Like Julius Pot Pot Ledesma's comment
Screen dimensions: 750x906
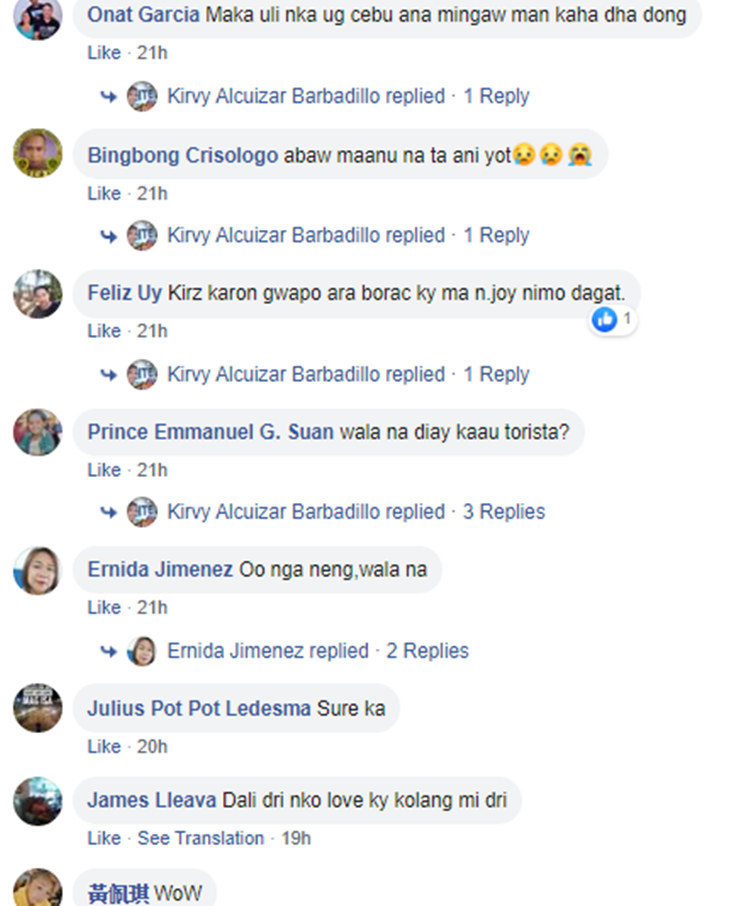(x=104, y=747)
